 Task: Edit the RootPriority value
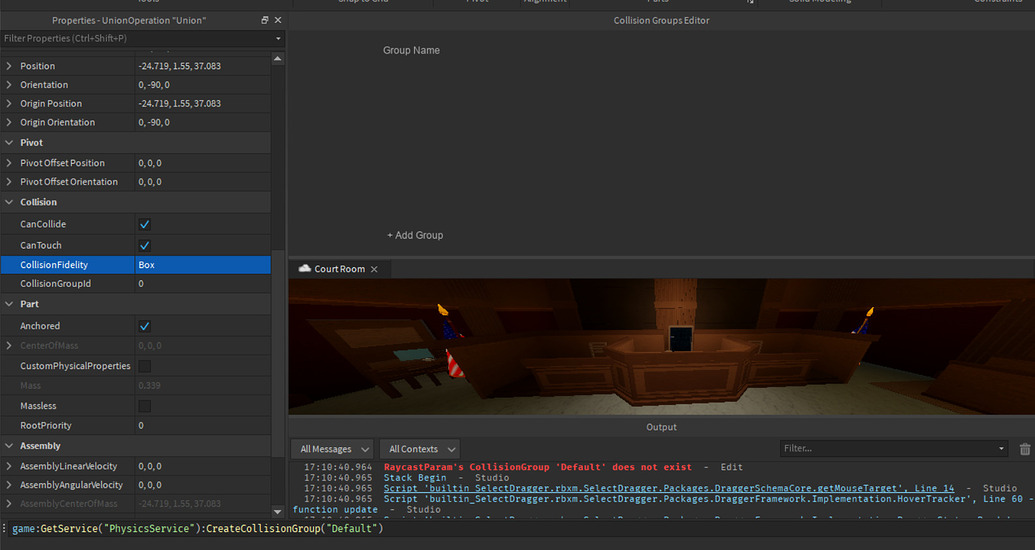click(x=203, y=426)
